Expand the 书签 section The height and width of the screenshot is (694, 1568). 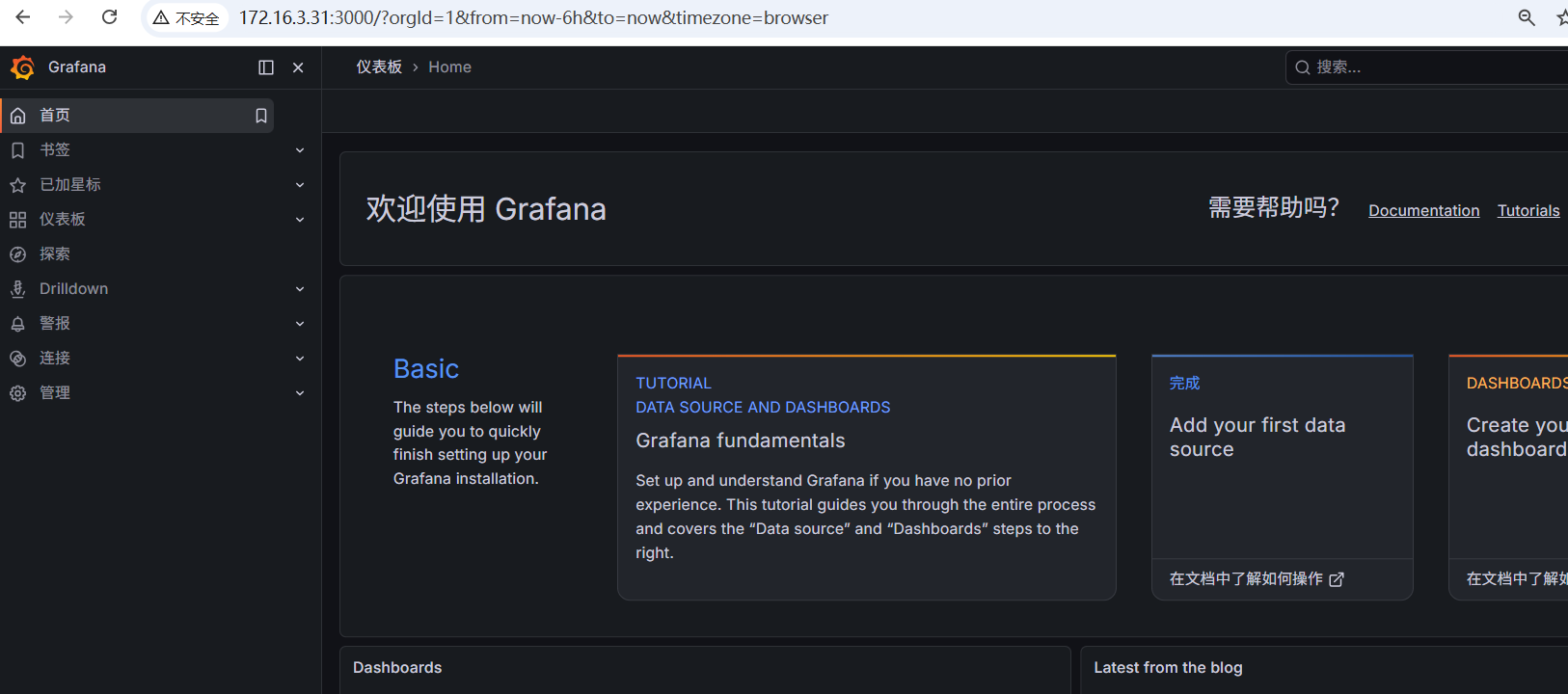pos(300,150)
